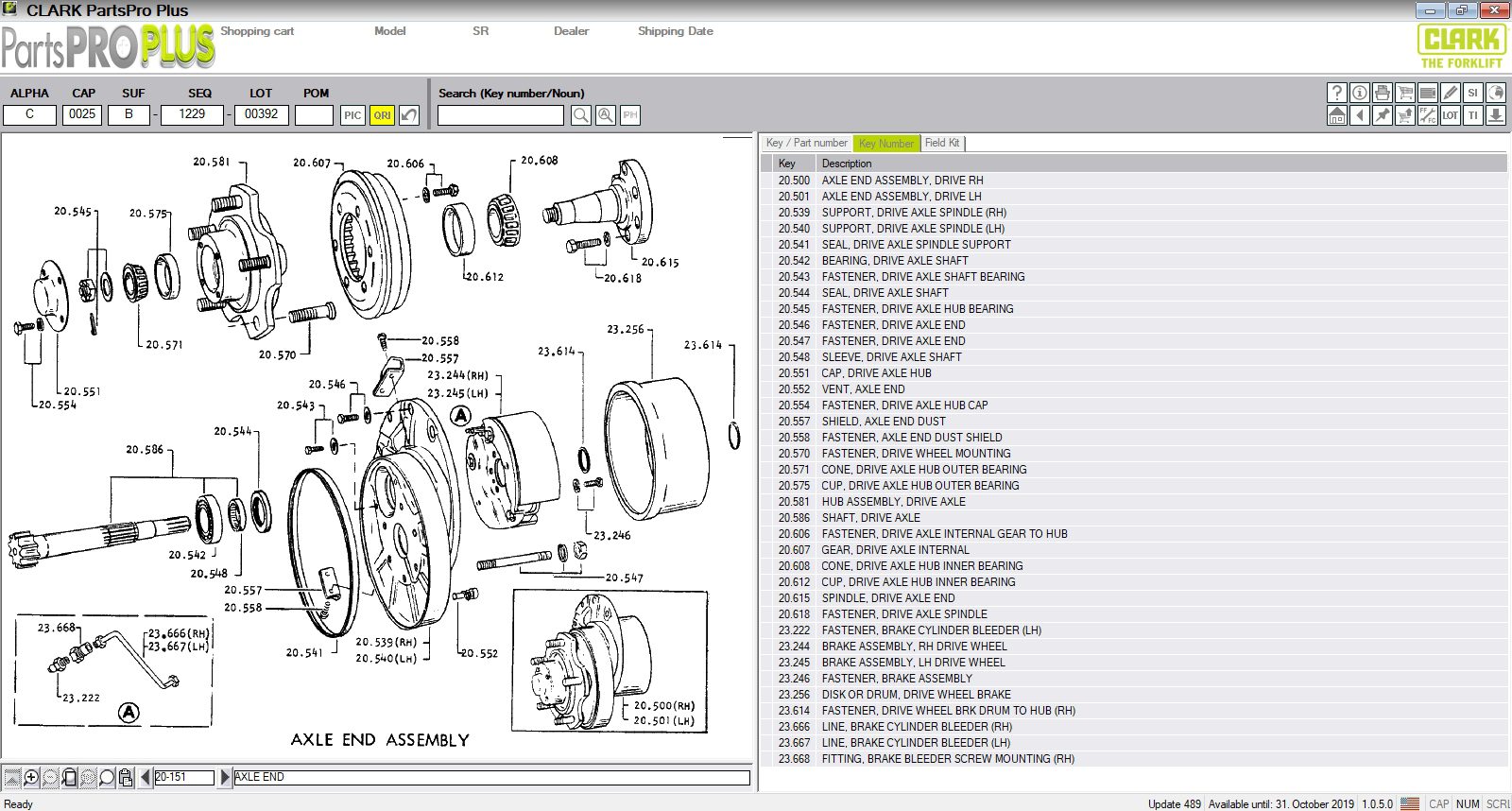Click the list view icon
This screenshot has width=1512, height=811.
tap(1428, 93)
